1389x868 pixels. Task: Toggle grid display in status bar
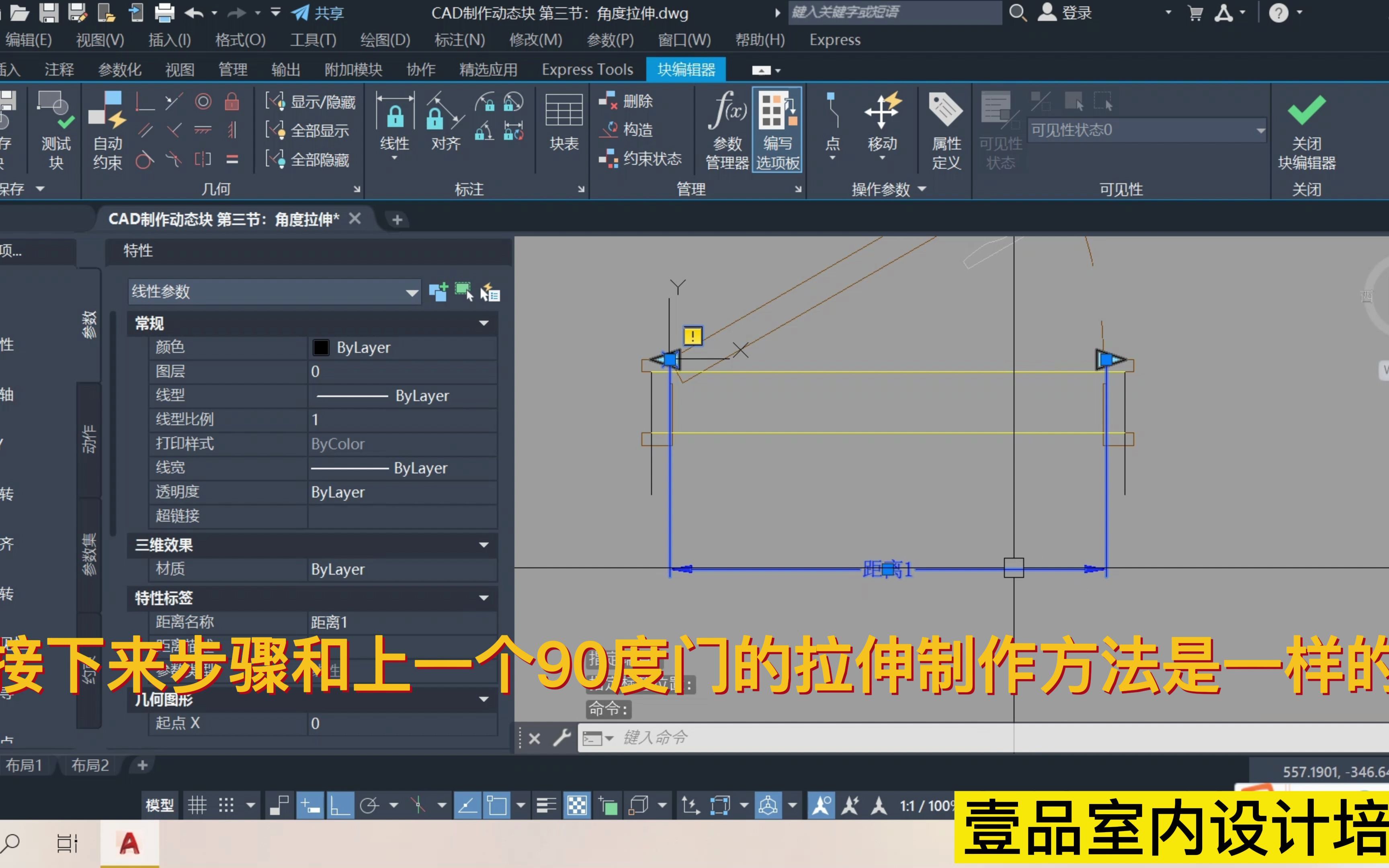(x=197, y=806)
